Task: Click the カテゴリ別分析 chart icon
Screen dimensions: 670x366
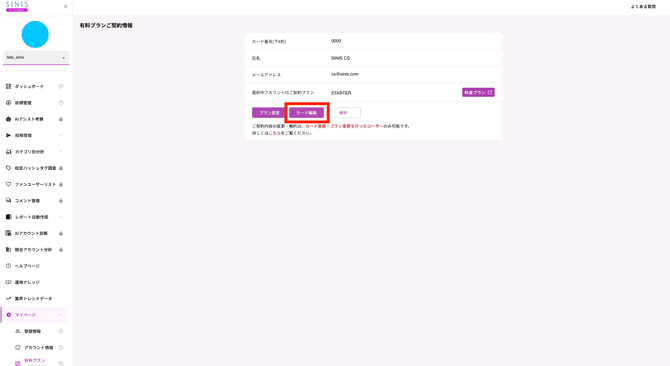Action: [x=8, y=152]
